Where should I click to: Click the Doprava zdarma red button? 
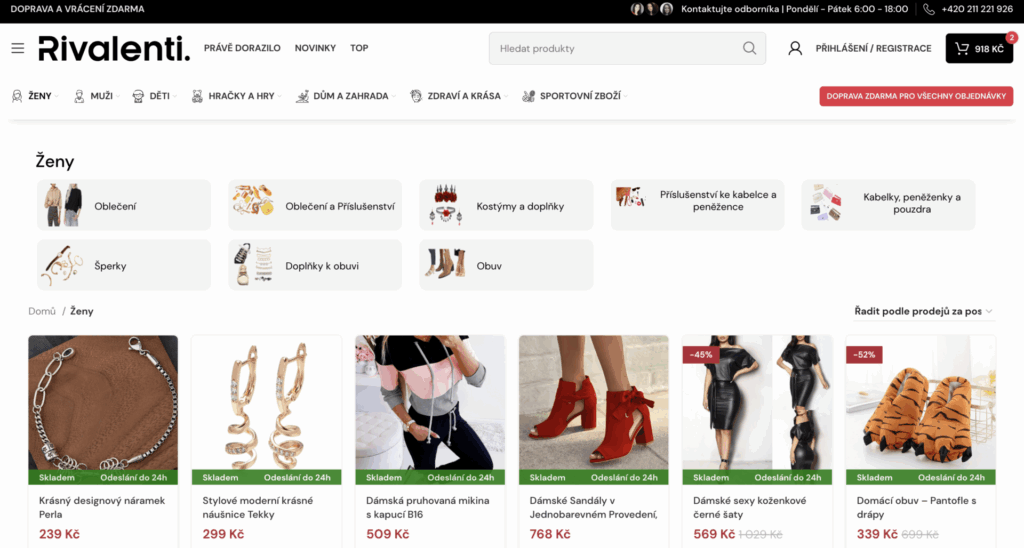(916, 96)
